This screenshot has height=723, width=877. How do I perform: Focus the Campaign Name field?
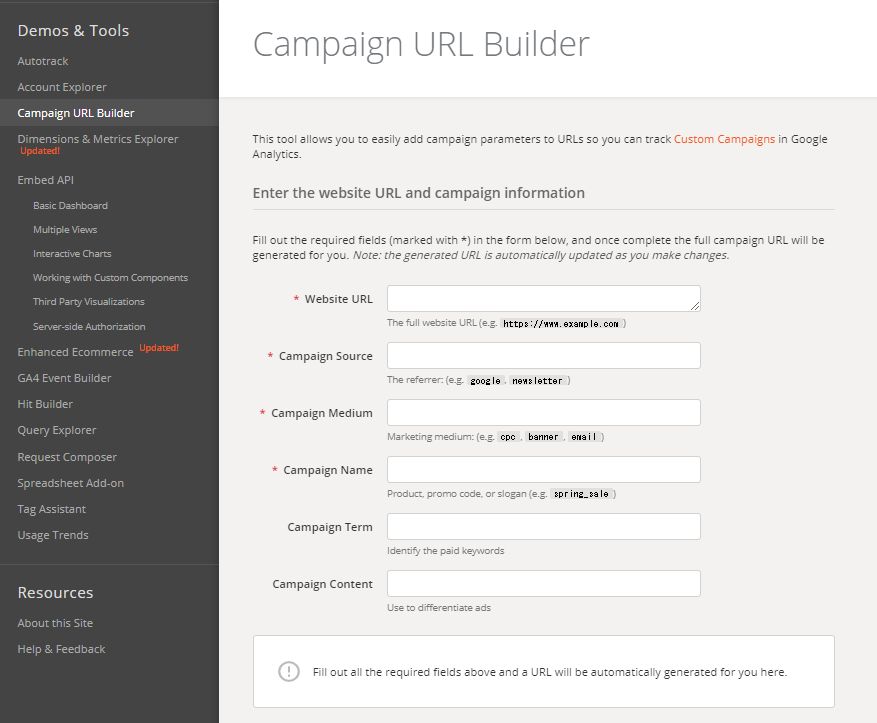544,470
